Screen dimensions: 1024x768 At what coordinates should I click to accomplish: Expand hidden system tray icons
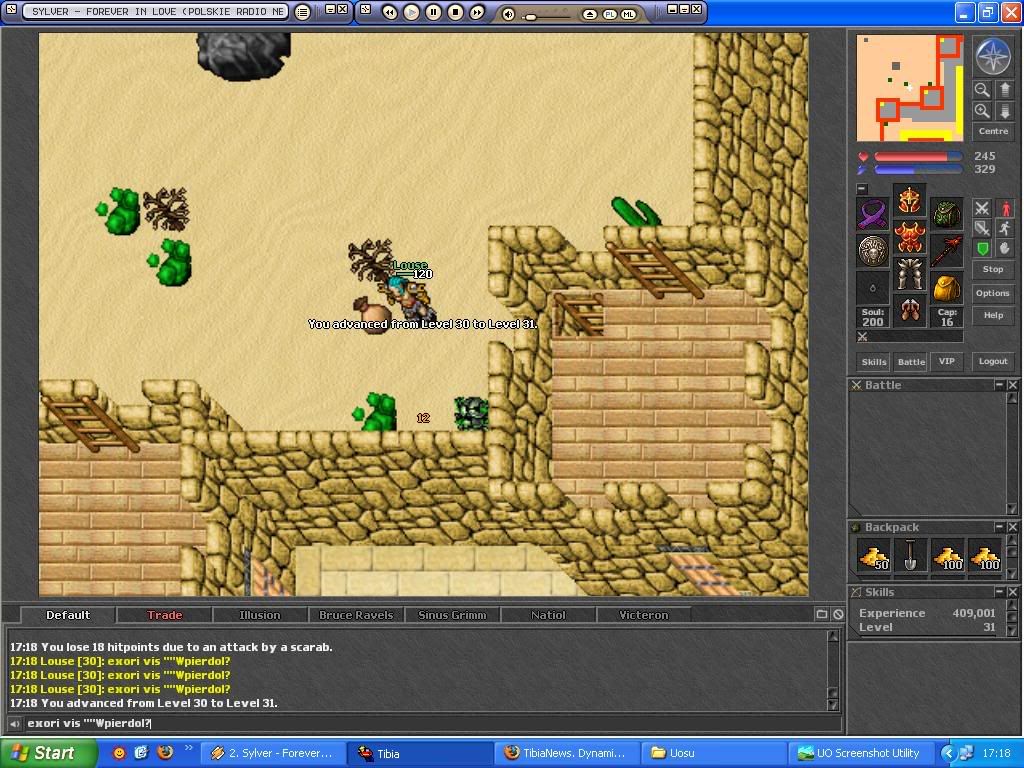tap(948, 753)
